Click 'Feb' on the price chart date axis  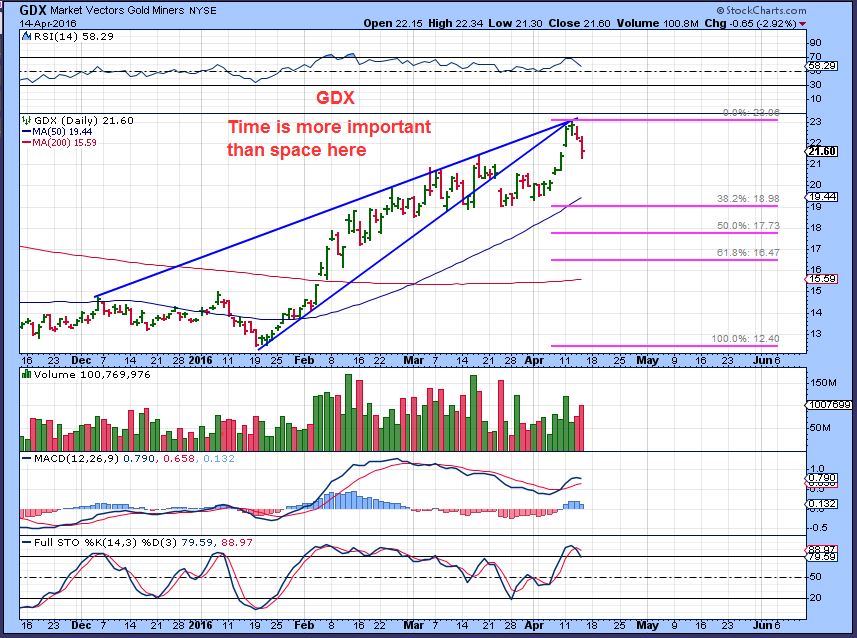[x=304, y=360]
